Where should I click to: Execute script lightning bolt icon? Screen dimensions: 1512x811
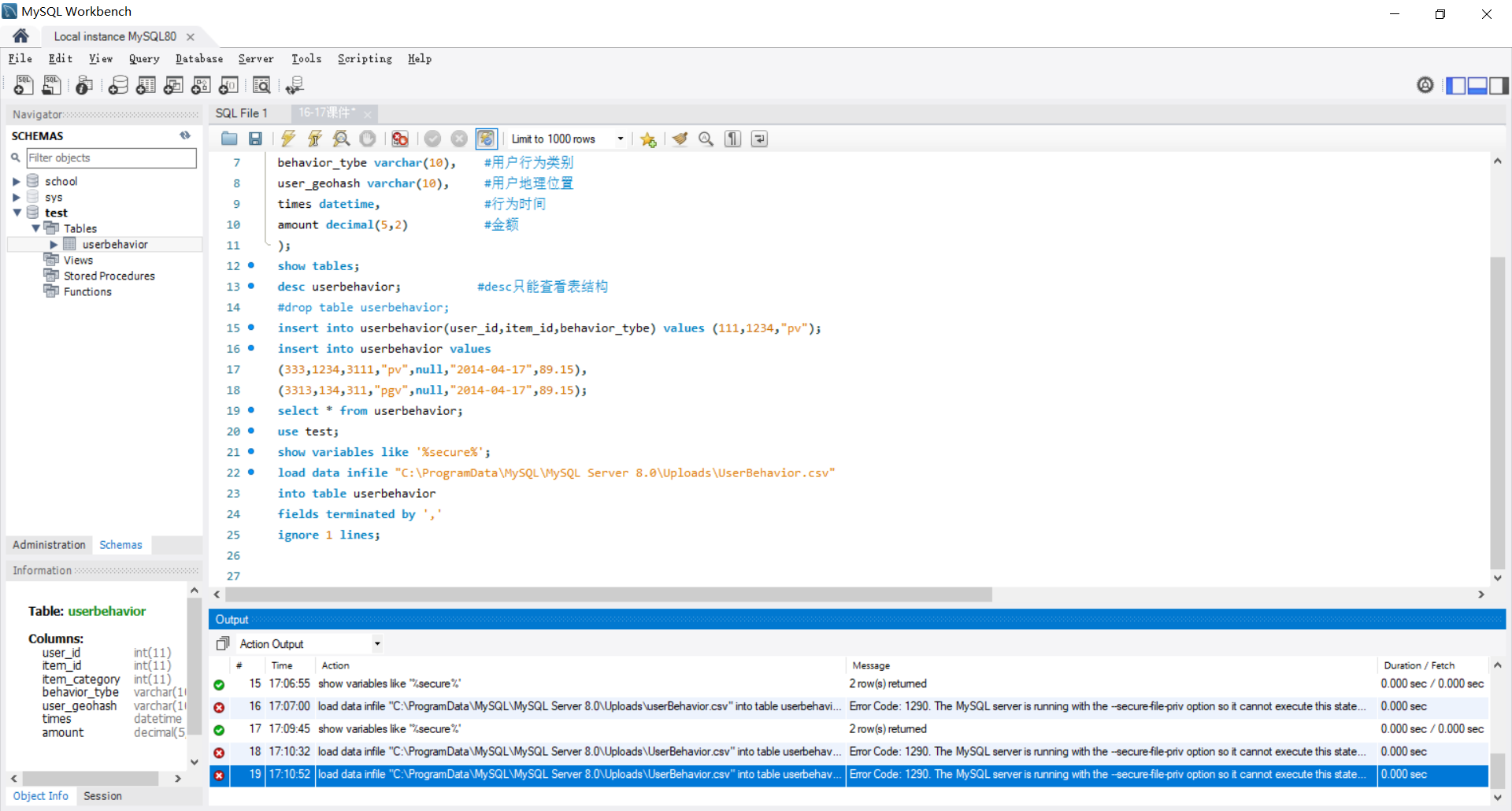click(288, 139)
